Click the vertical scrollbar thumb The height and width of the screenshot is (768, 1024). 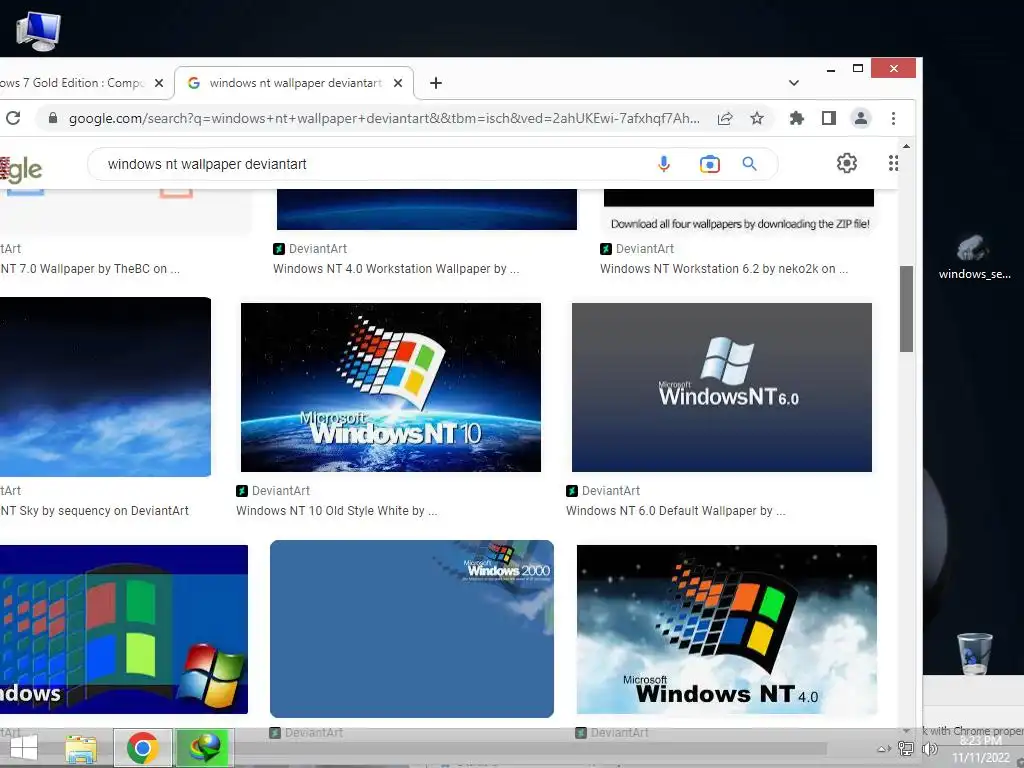click(x=906, y=309)
